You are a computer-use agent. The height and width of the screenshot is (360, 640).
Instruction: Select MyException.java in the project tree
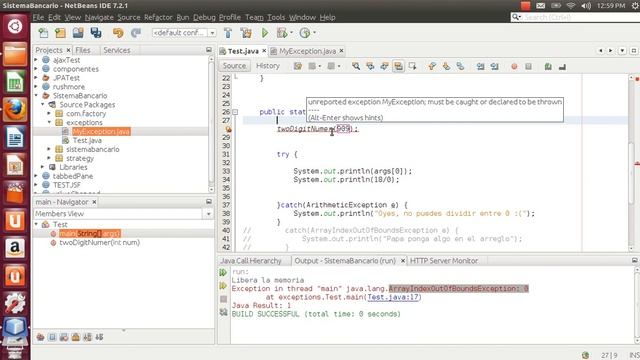(x=101, y=131)
